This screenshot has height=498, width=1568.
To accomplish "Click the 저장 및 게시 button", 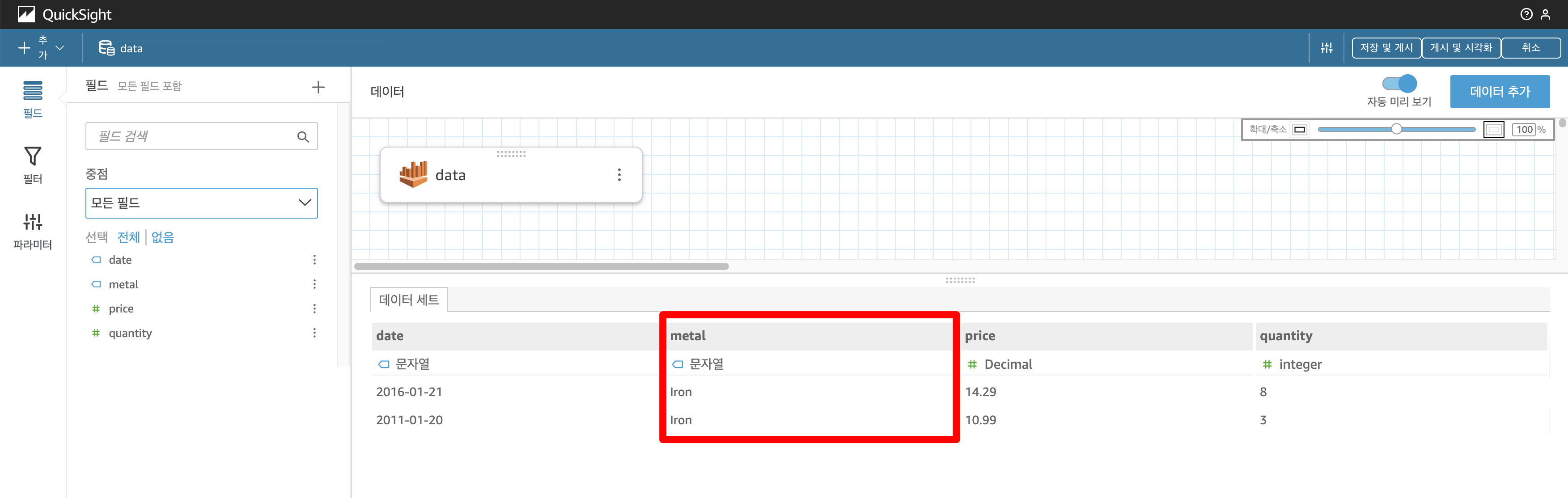I will click(x=1386, y=47).
